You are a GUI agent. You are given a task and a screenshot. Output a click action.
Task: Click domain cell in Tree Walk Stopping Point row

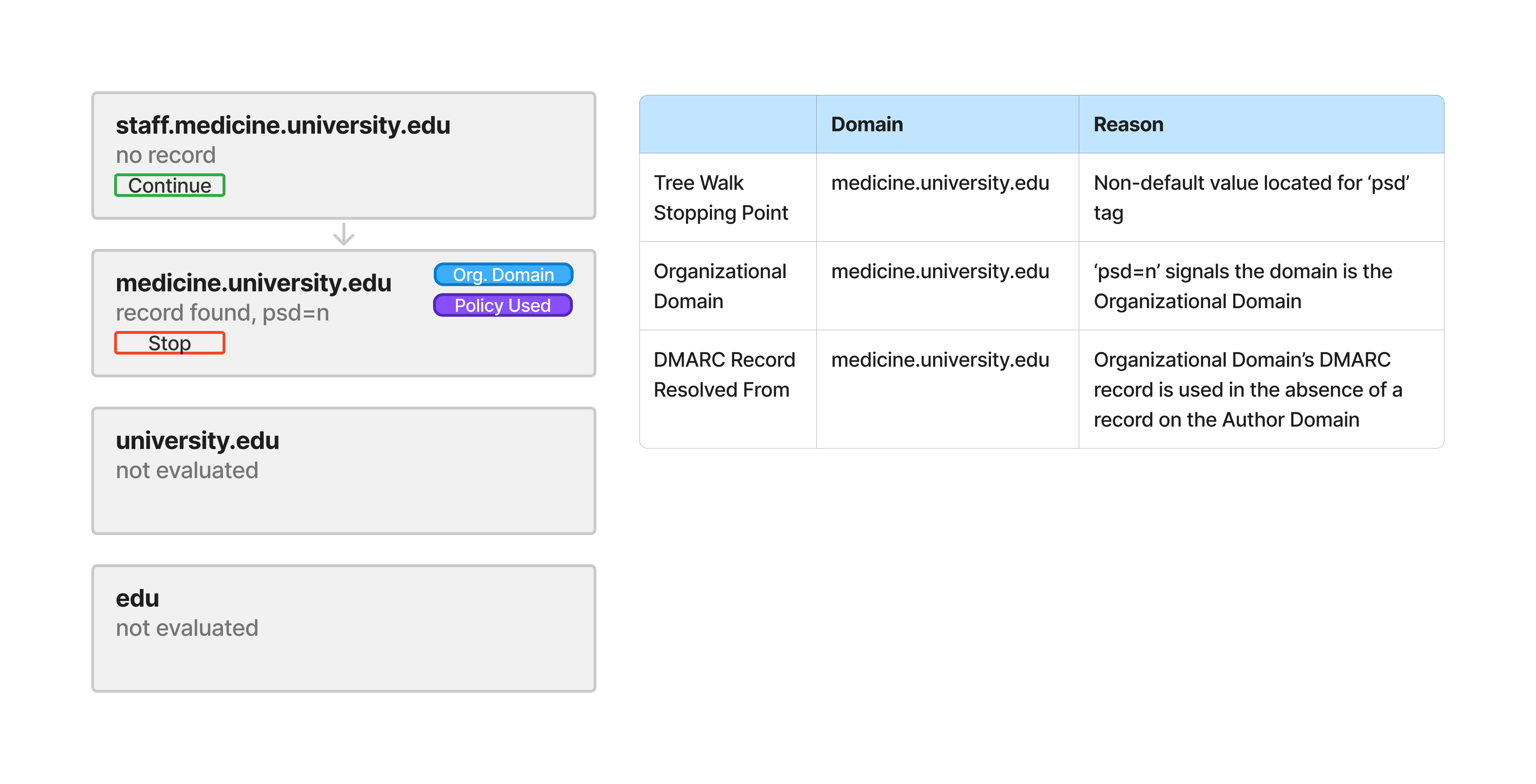(x=947, y=197)
